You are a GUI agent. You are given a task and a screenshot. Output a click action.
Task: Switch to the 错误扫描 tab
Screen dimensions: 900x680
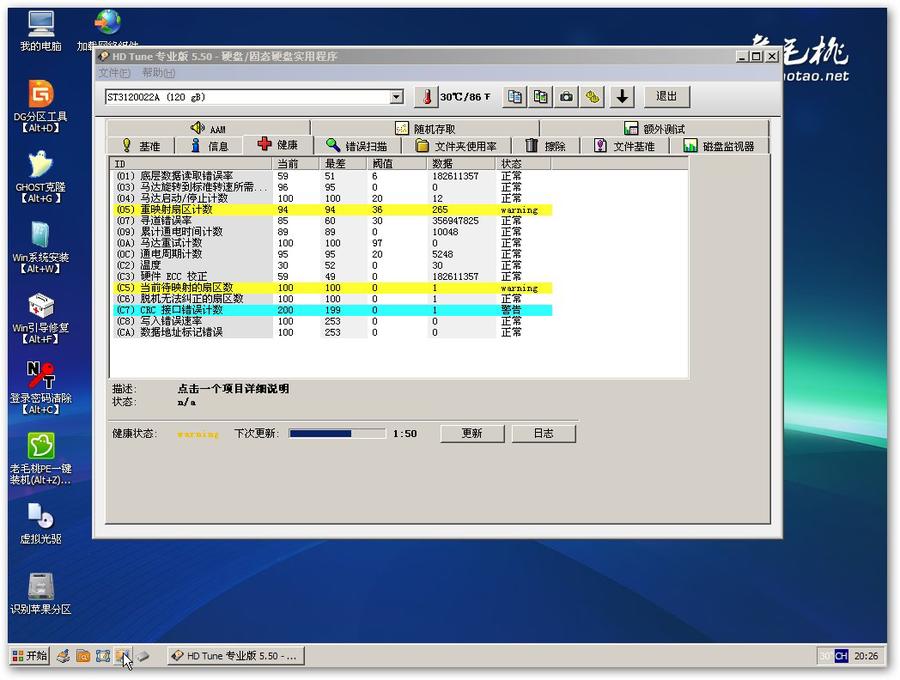click(356, 146)
